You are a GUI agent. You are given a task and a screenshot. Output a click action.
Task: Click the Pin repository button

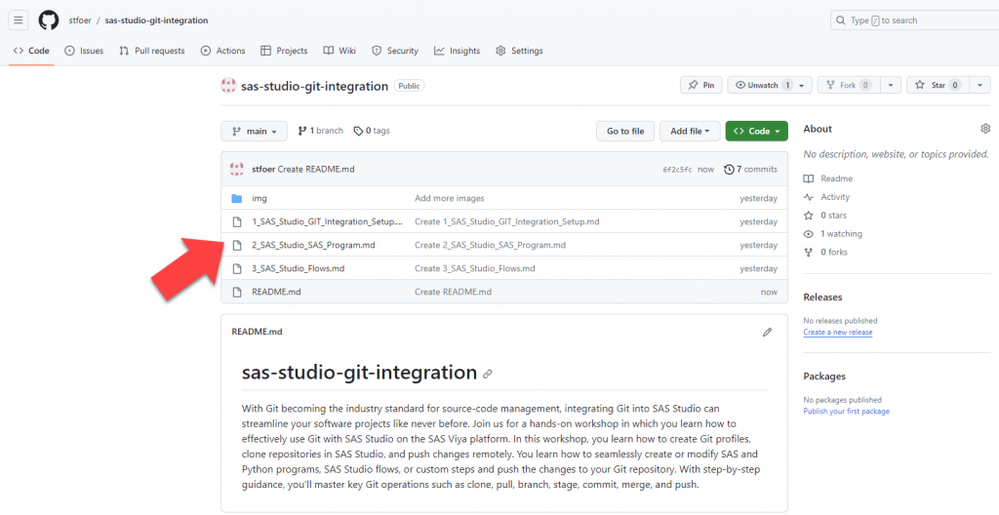(700, 86)
